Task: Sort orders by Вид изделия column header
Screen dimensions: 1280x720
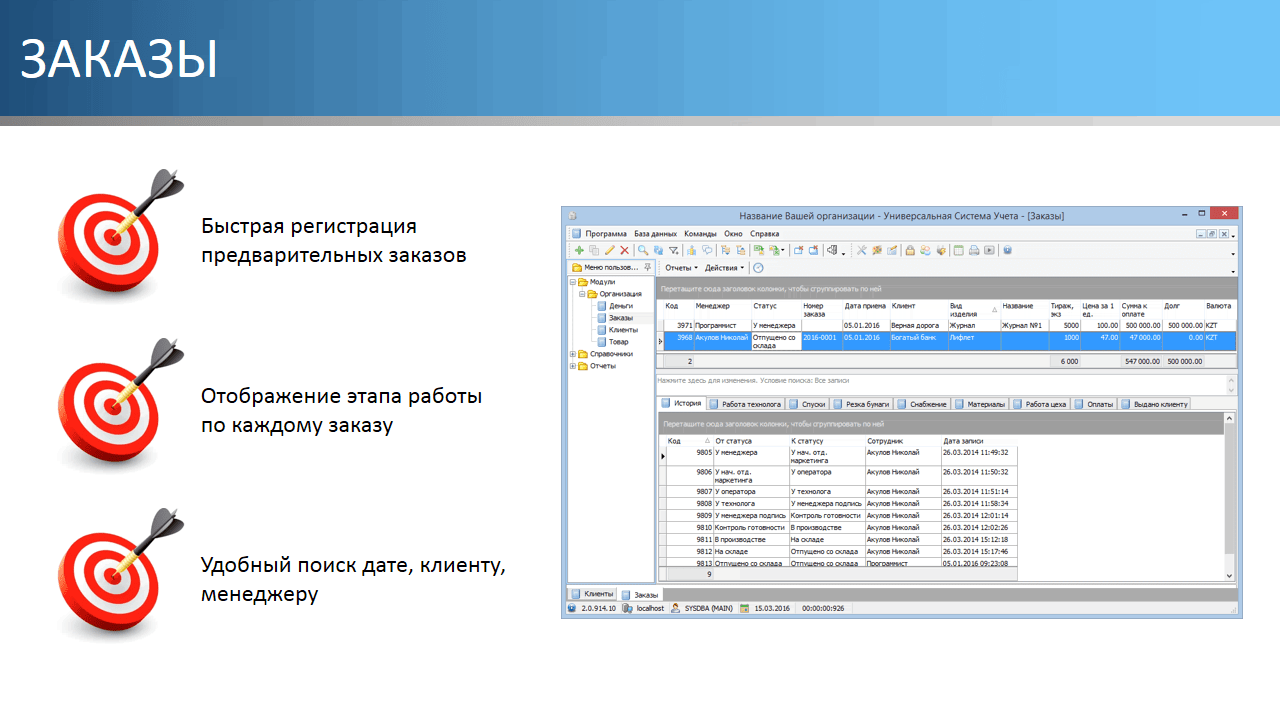Action: pos(973,310)
